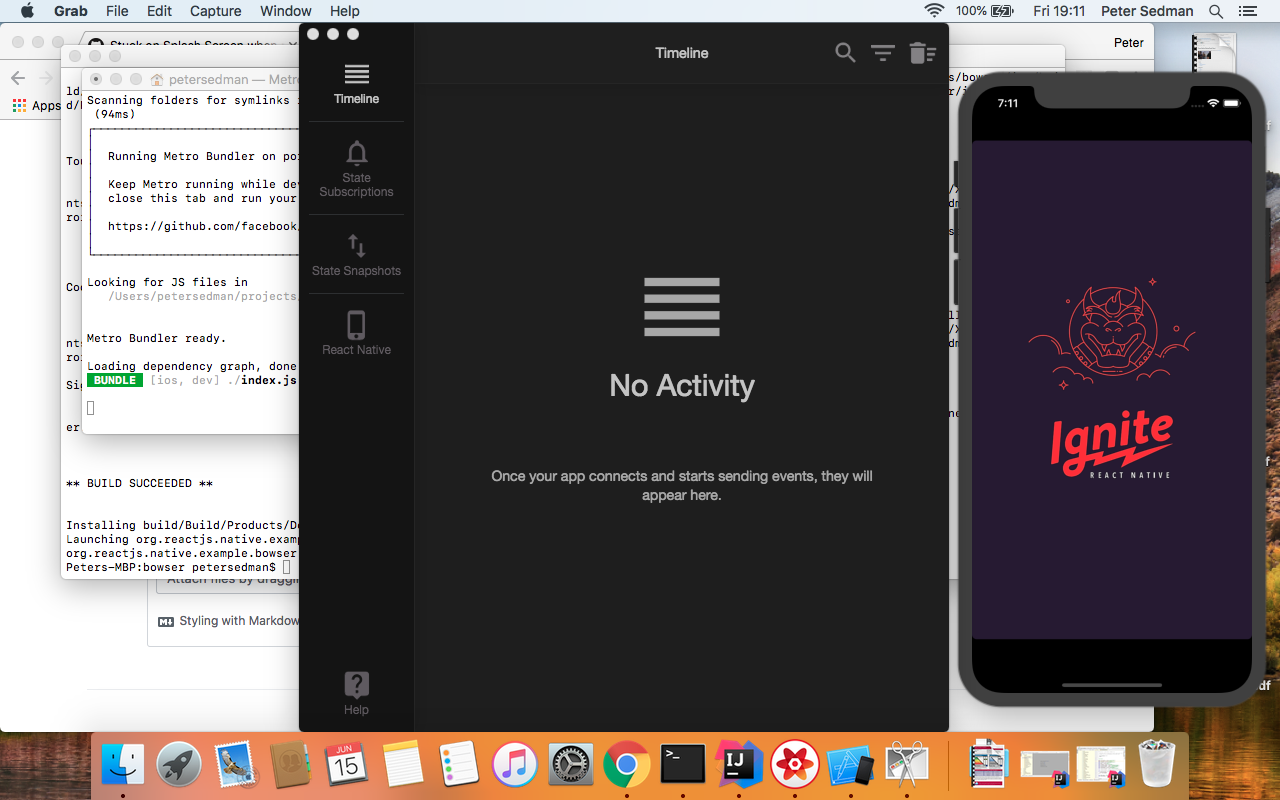This screenshot has height=800, width=1280.
Task: Open Notes in the Dock
Action: (402, 766)
